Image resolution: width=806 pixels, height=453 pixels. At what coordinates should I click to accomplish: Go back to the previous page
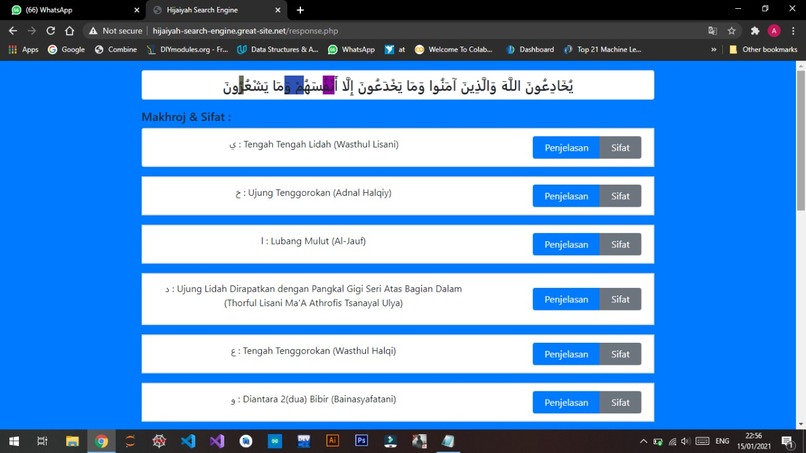click(13, 31)
